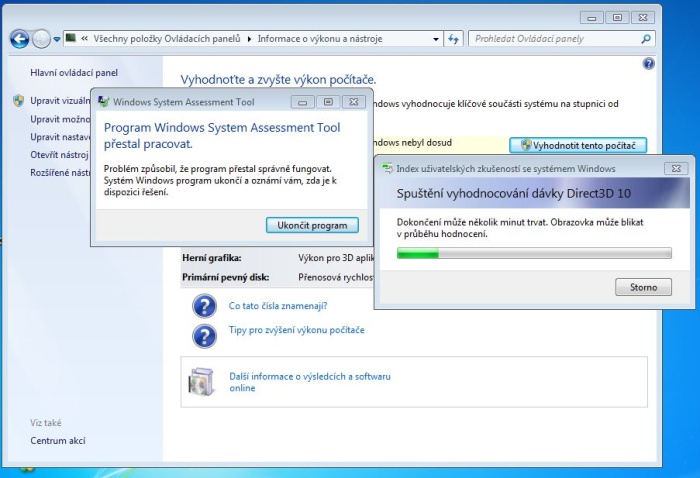Click Storno button in assessment progress dialog

pyautogui.click(x=643, y=287)
